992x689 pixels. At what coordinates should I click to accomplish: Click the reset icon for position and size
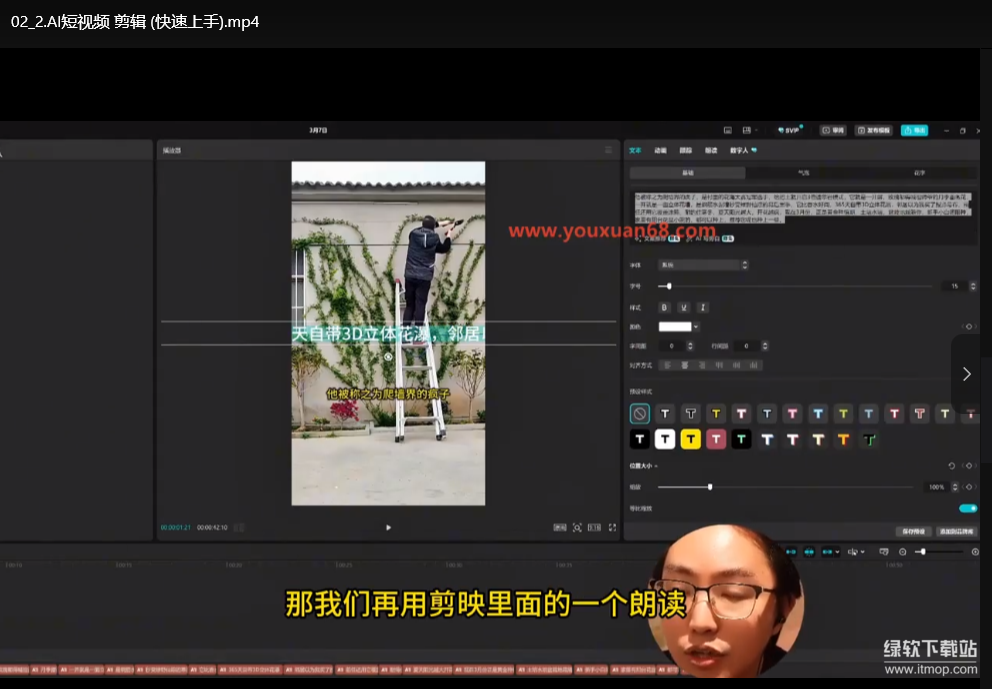[x=951, y=466]
